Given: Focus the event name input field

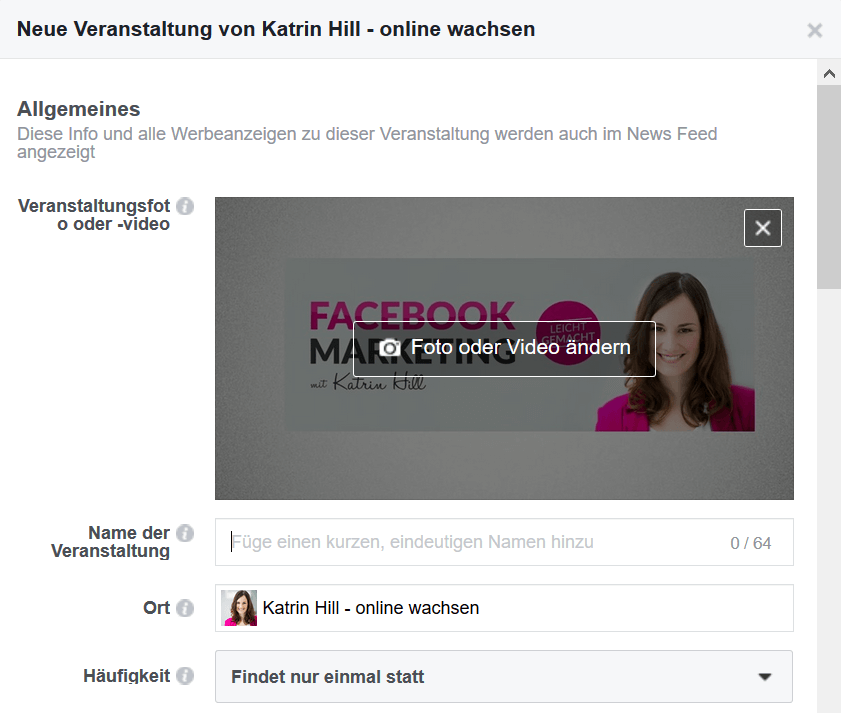Looking at the screenshot, I should [x=504, y=542].
